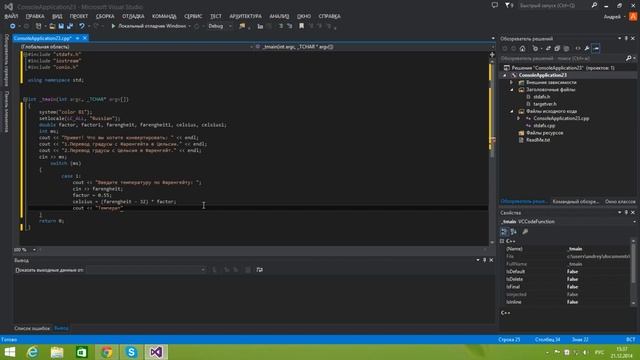Click the Windows Start button
Viewport: 640px width, 360px height.
(9, 352)
